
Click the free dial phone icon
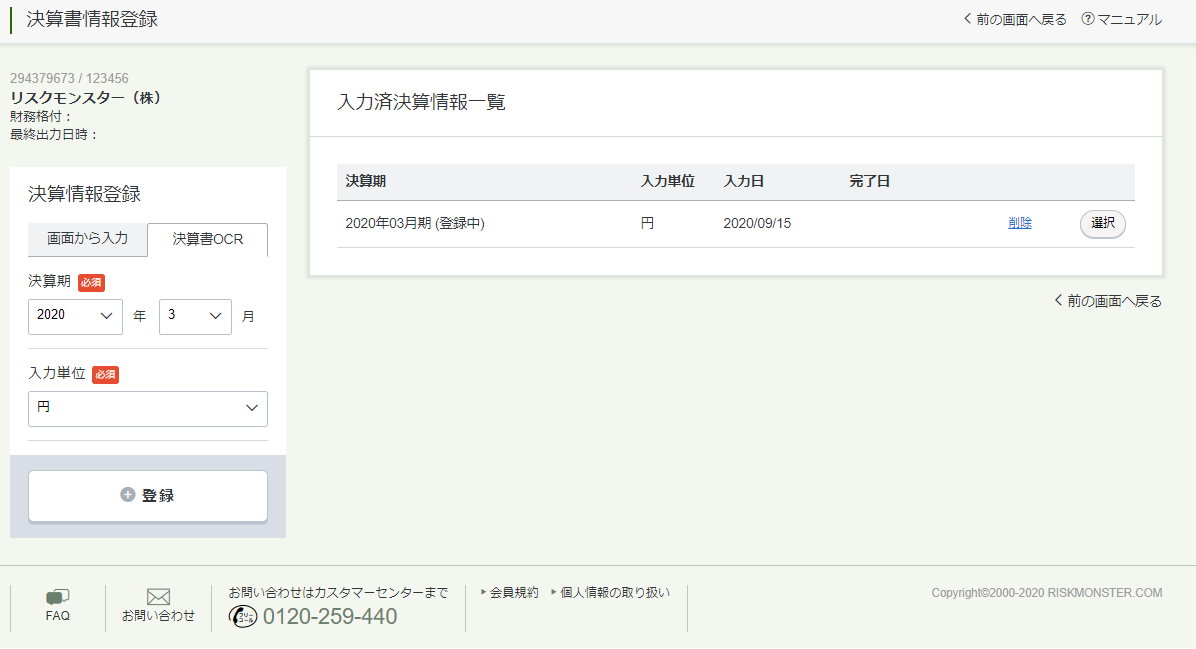coord(243,616)
